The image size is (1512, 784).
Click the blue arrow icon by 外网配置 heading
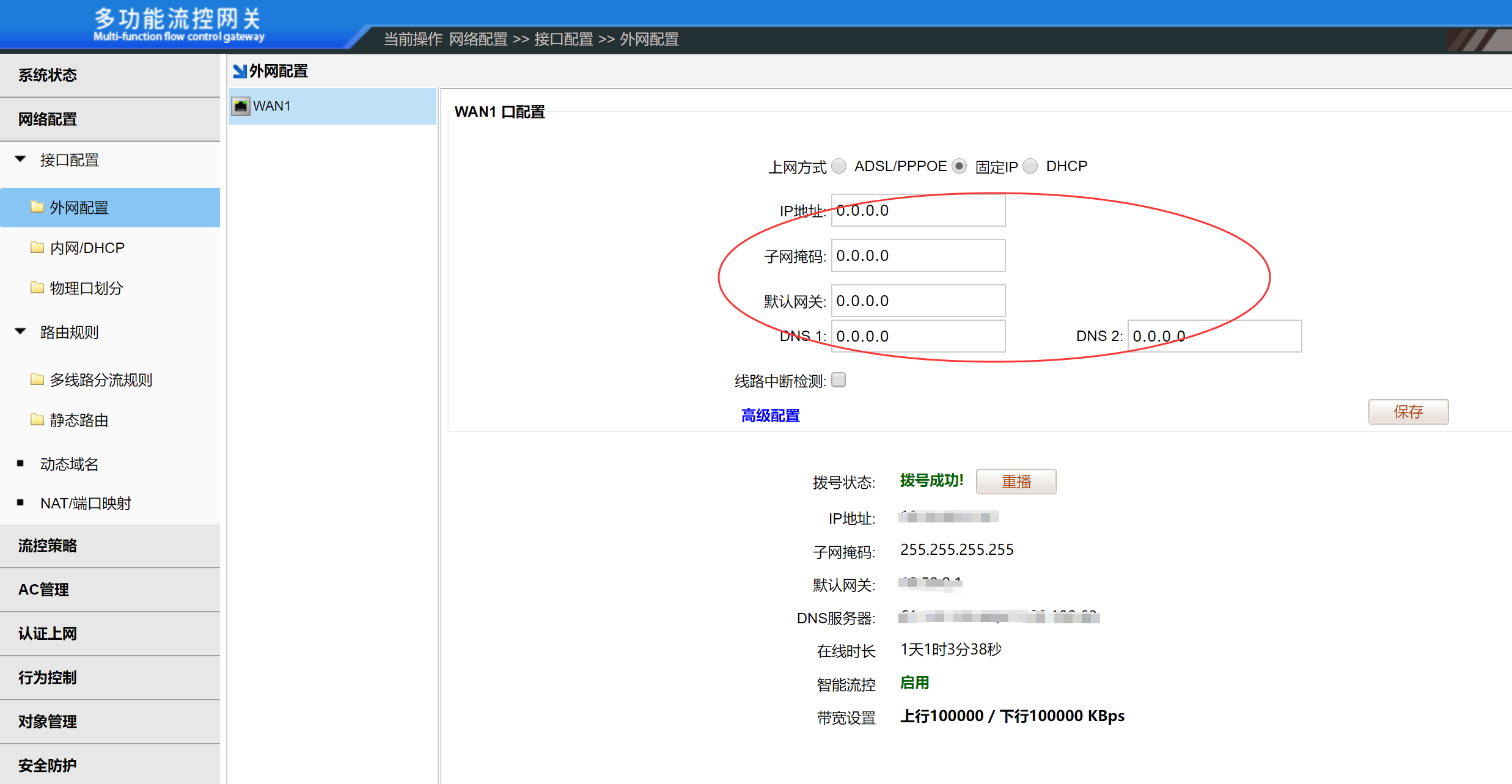(x=240, y=71)
